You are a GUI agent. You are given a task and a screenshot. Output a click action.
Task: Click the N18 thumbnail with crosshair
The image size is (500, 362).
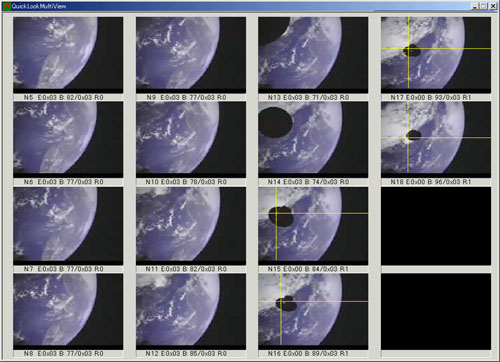point(436,140)
